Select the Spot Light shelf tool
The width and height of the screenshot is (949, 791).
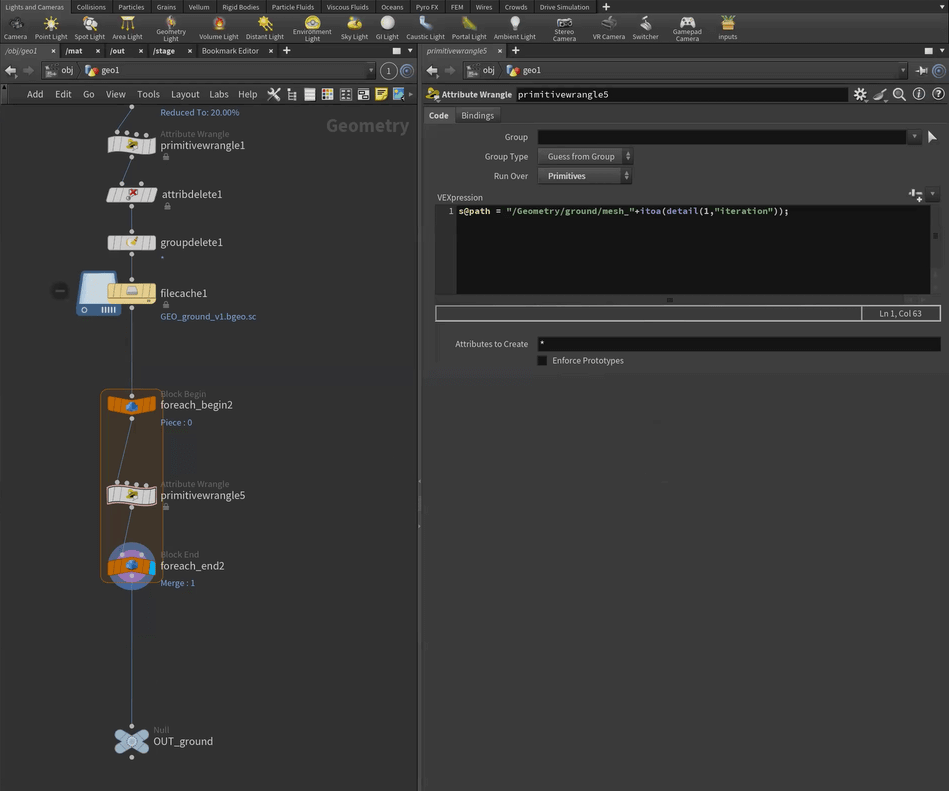89,27
